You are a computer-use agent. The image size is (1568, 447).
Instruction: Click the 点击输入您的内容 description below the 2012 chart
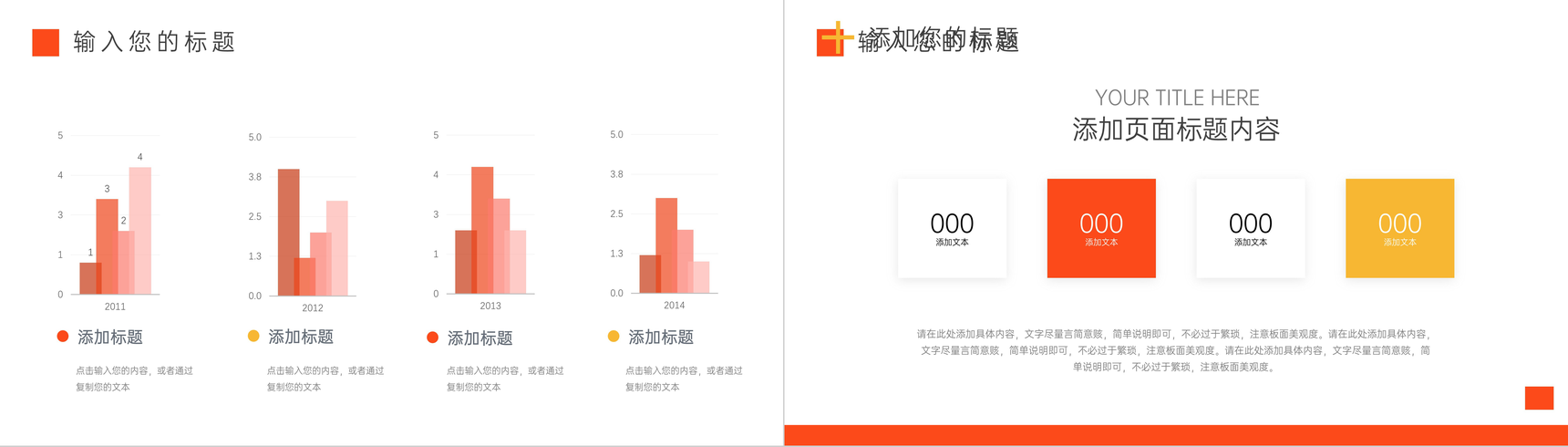pos(325,379)
